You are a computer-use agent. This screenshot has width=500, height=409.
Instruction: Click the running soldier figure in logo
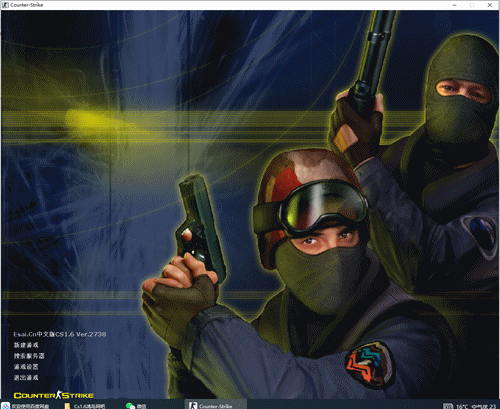point(59,395)
